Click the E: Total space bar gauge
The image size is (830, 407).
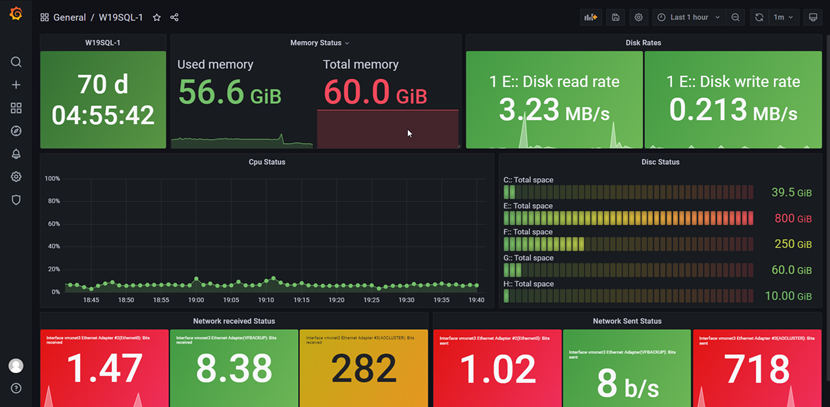[x=630, y=218]
